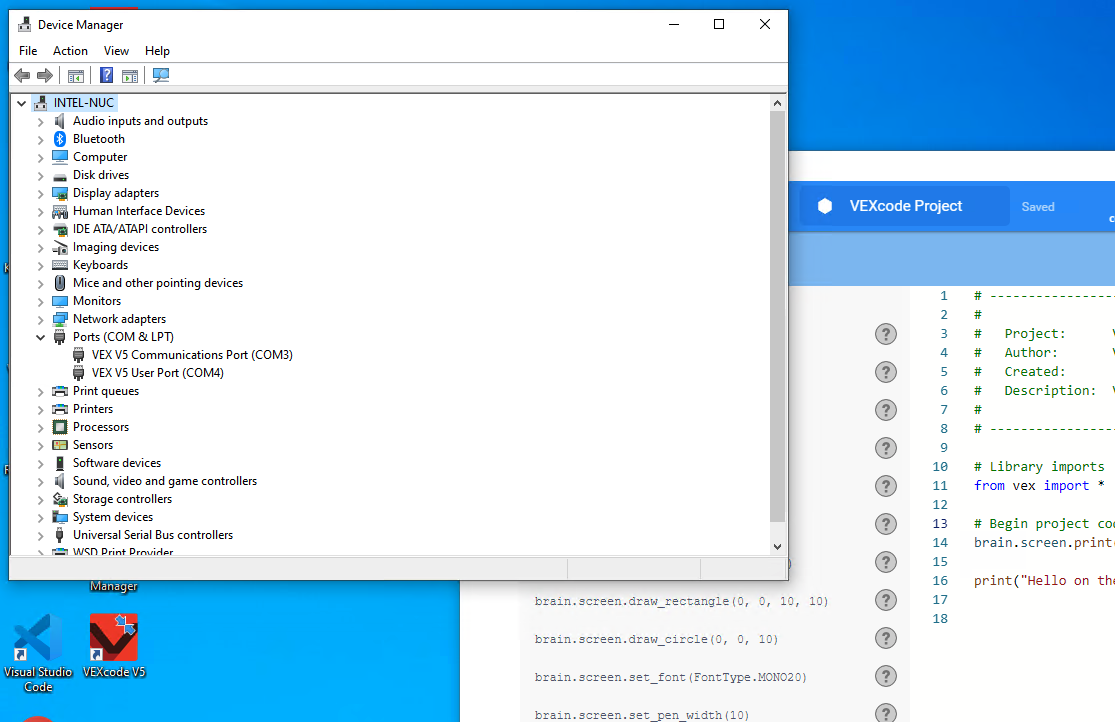
Task: Select the Network adapters icon
Action: pyautogui.click(x=60, y=319)
